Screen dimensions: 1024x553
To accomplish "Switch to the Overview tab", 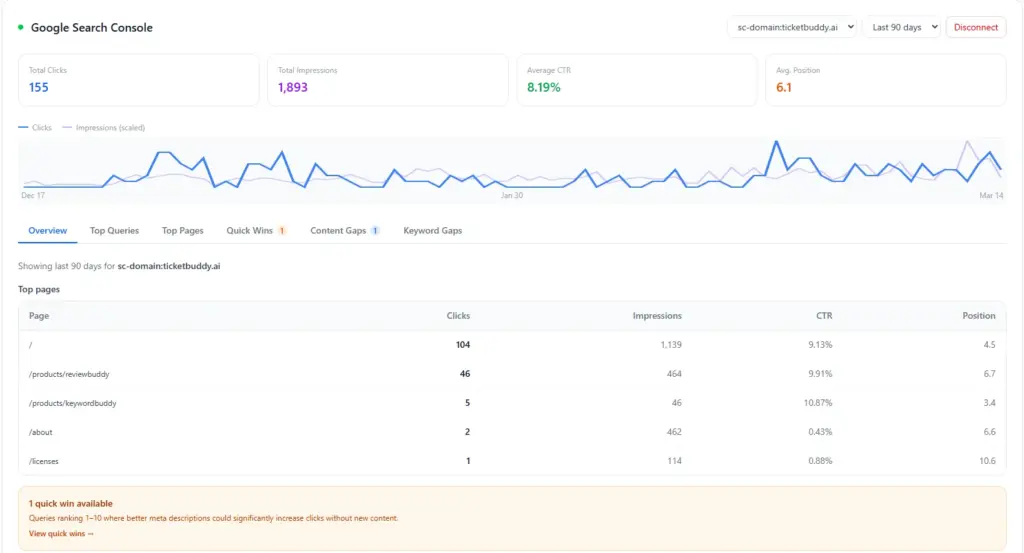I will tap(48, 230).
